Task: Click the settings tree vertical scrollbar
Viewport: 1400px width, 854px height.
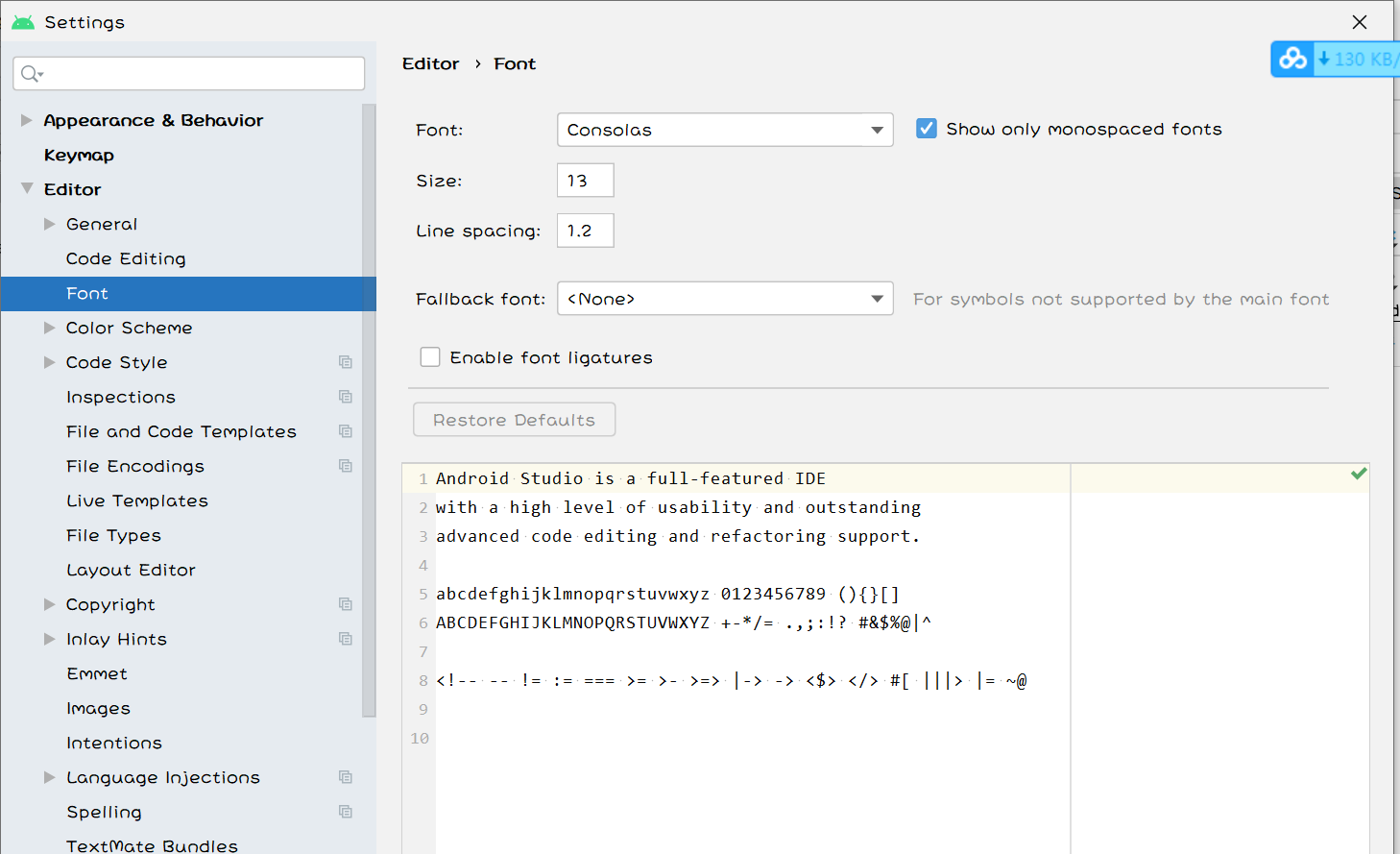Action: pyautogui.click(x=369, y=410)
